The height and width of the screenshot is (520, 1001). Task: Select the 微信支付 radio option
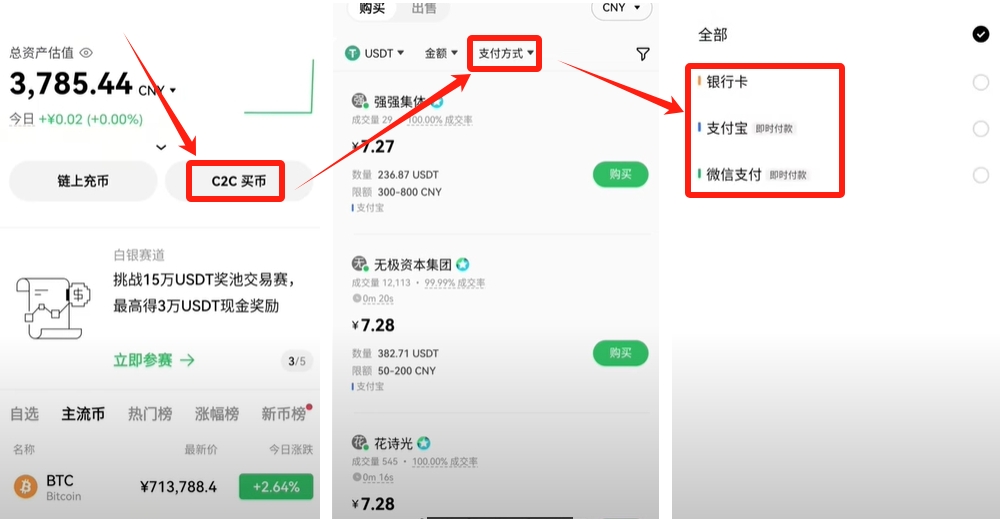coord(981,175)
